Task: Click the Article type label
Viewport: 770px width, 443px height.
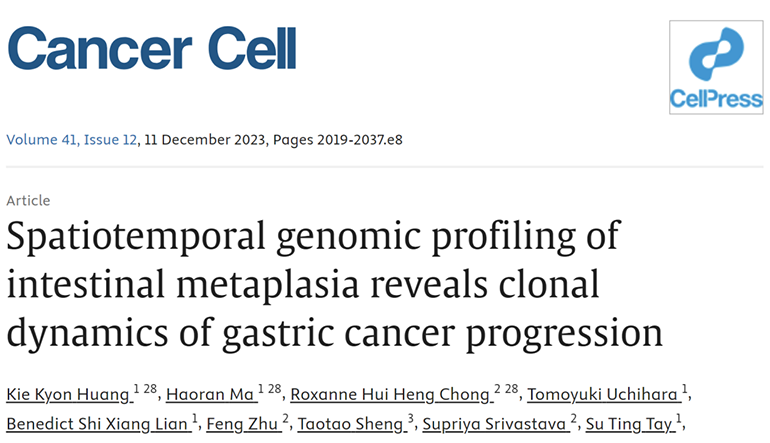Action: pos(28,200)
